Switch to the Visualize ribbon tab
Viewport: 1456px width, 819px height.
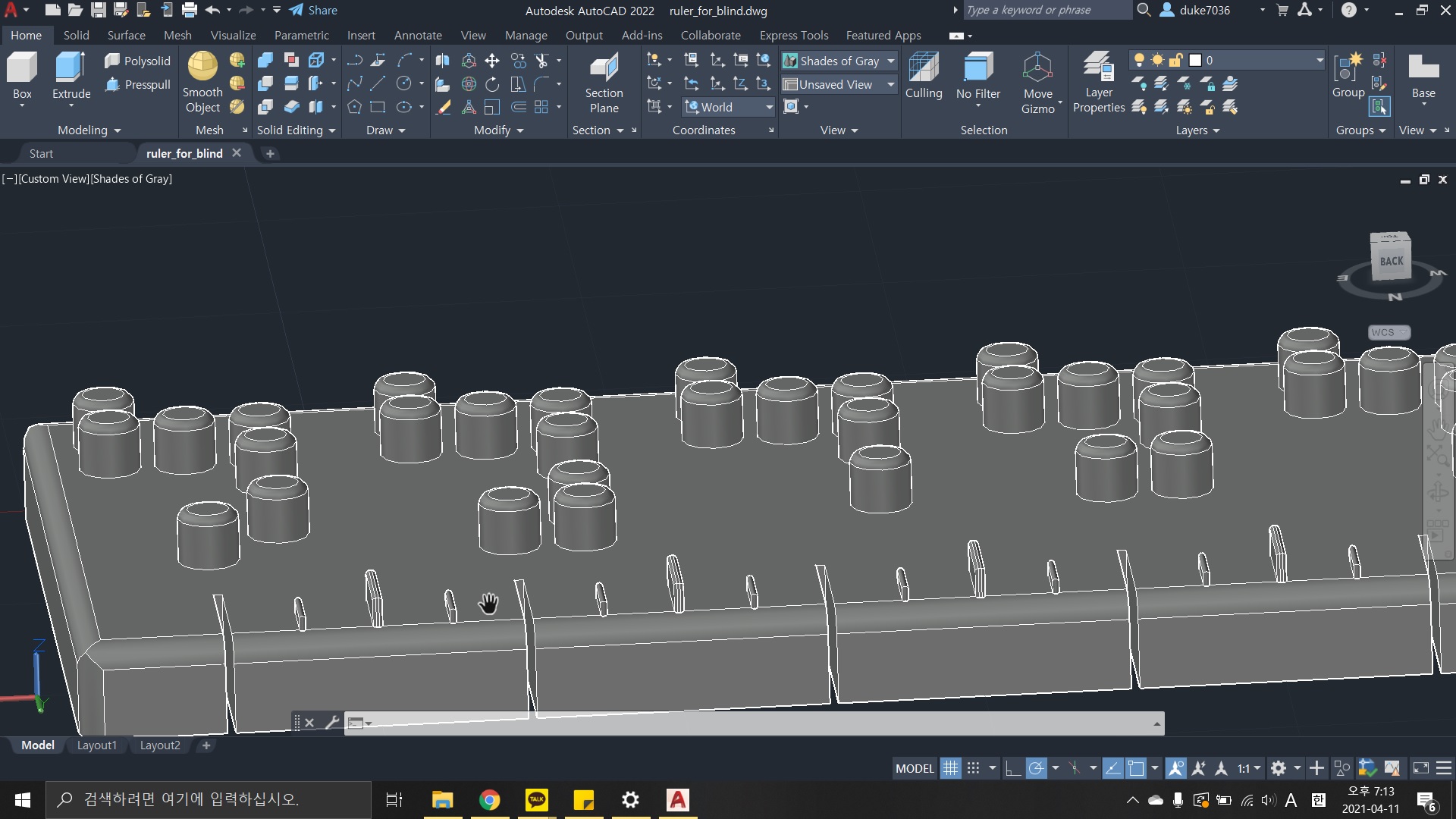[233, 35]
